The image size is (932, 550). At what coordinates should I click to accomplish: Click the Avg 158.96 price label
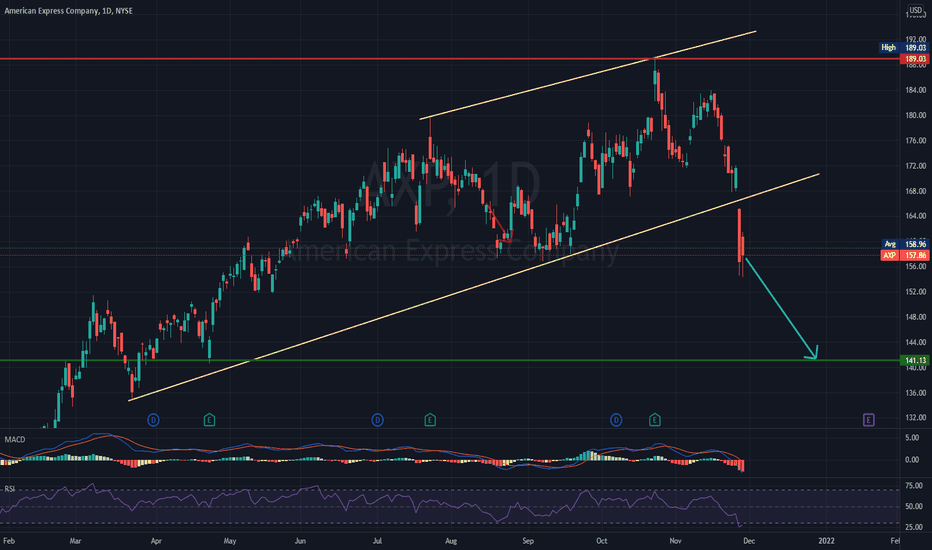[x=905, y=244]
